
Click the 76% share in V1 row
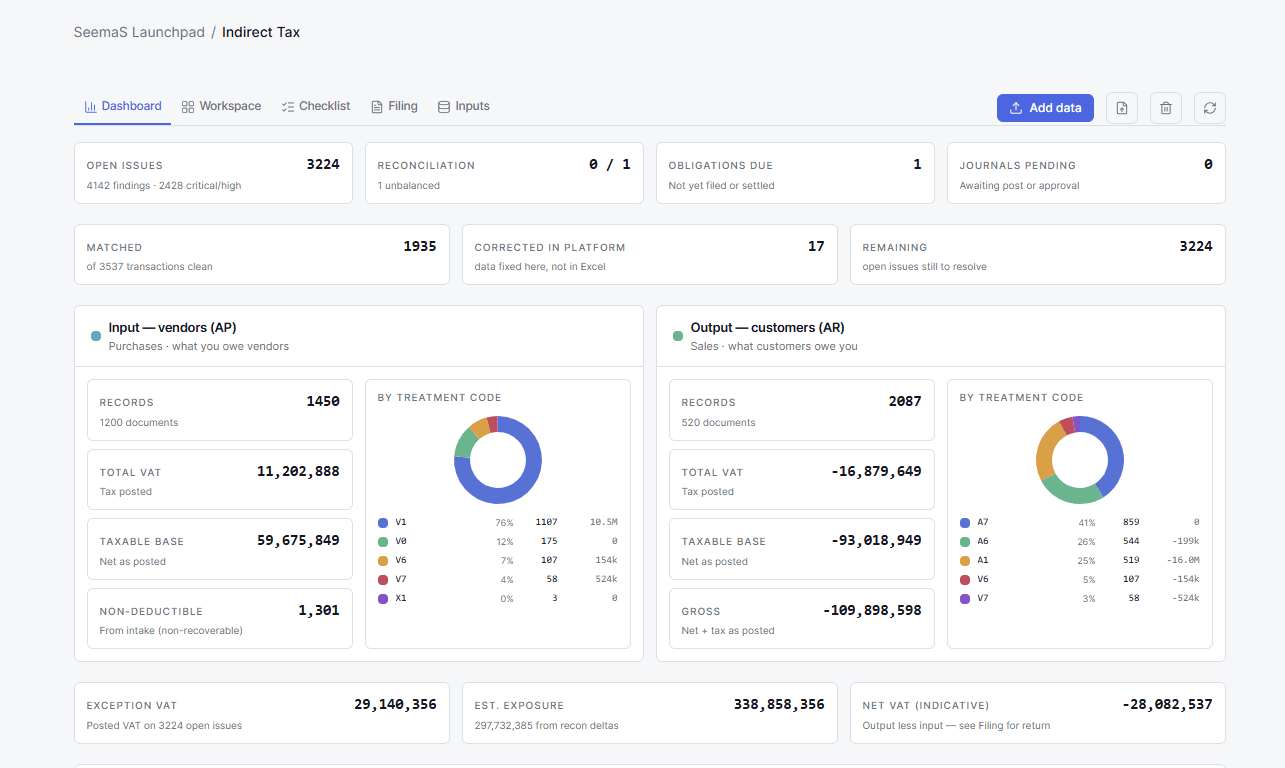click(x=504, y=523)
